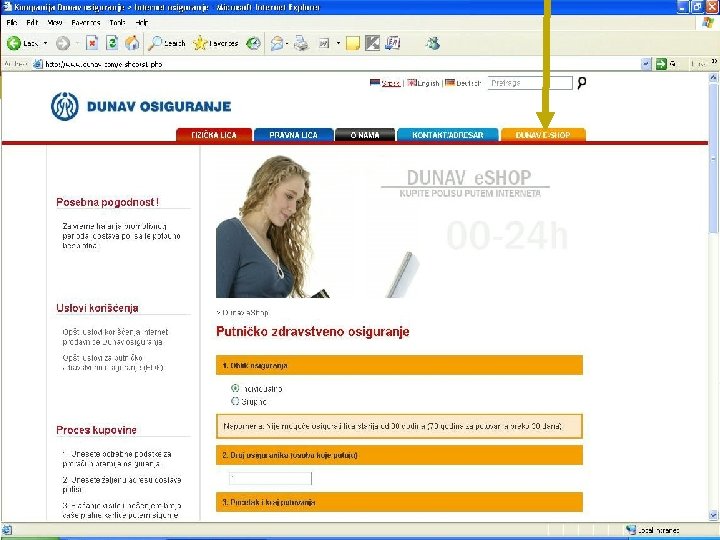Click the Putničko zdravstveno osiguranje heading

point(313,332)
